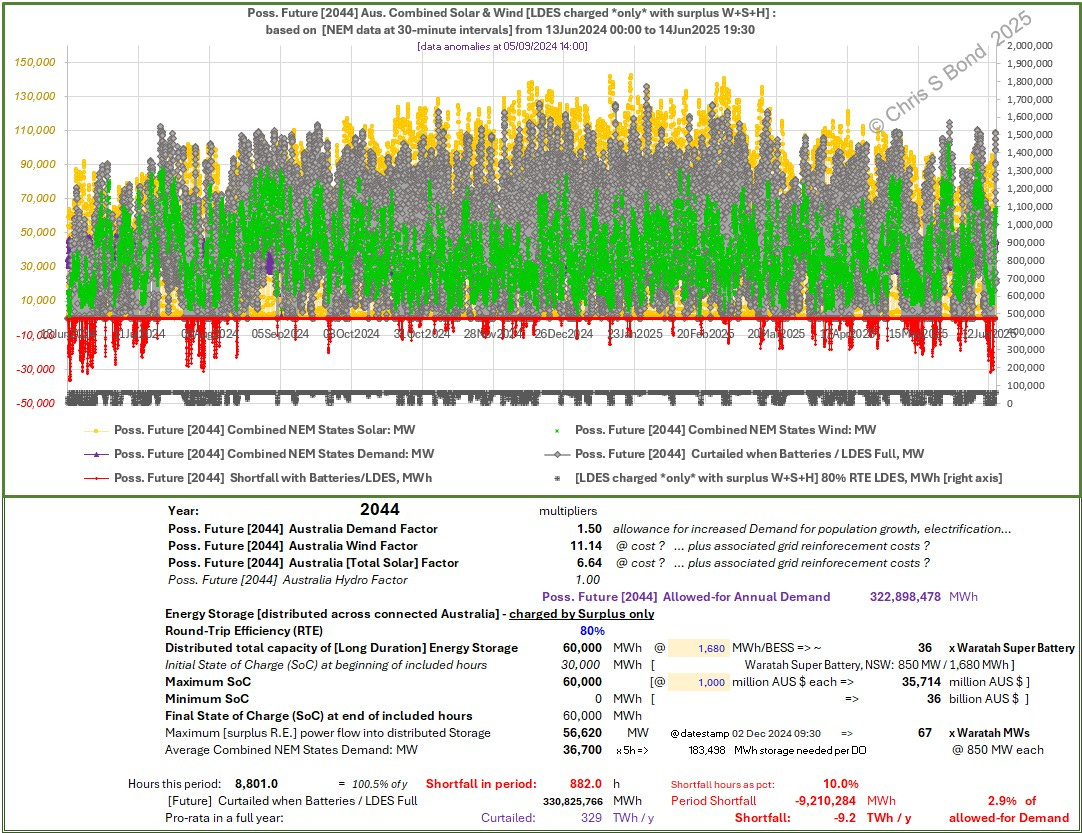1082x833 pixels.
Task: Select the Wind Factor value 11.14
Action: (586, 546)
